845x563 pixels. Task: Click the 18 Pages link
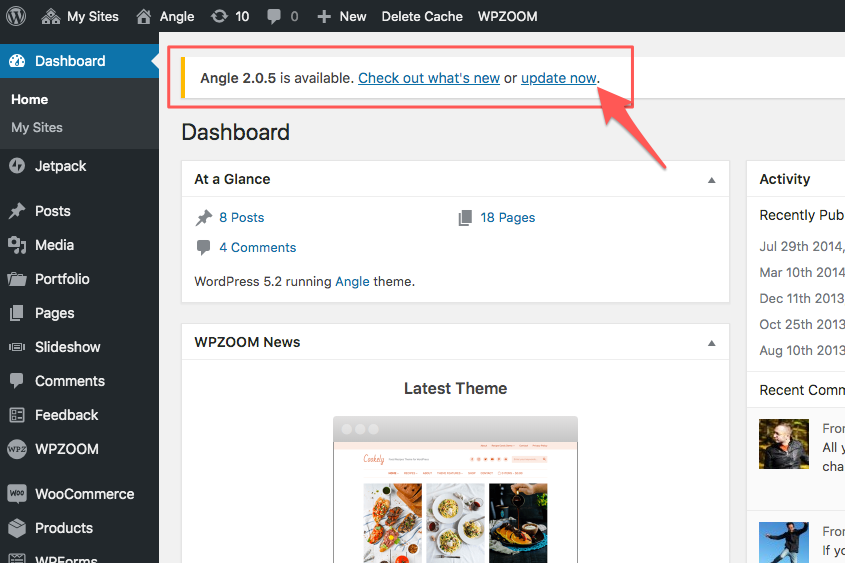coord(507,217)
